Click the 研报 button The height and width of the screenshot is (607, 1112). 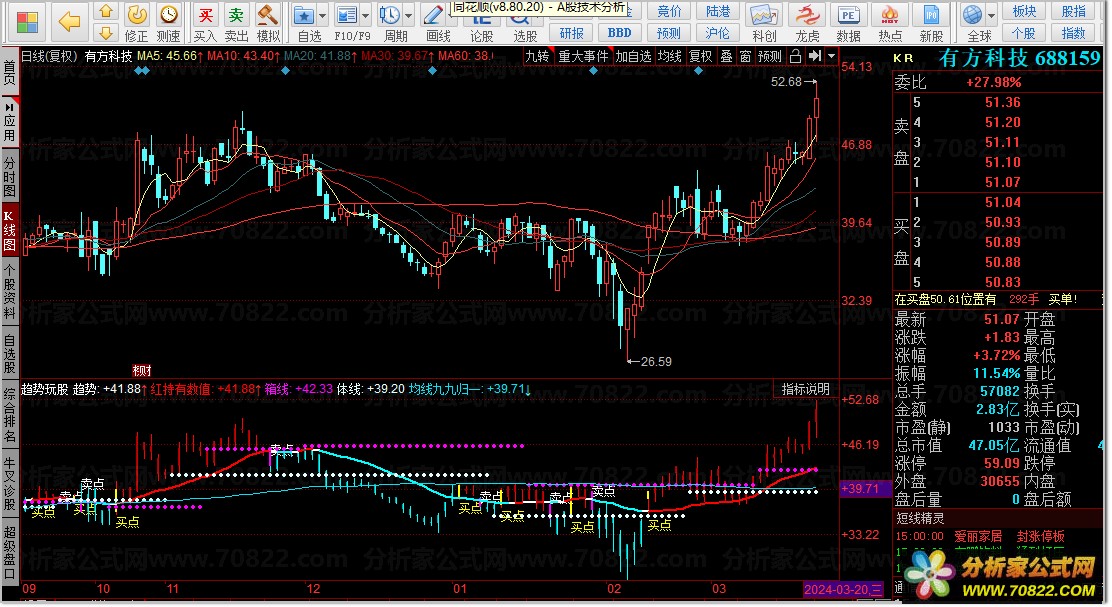[572, 33]
